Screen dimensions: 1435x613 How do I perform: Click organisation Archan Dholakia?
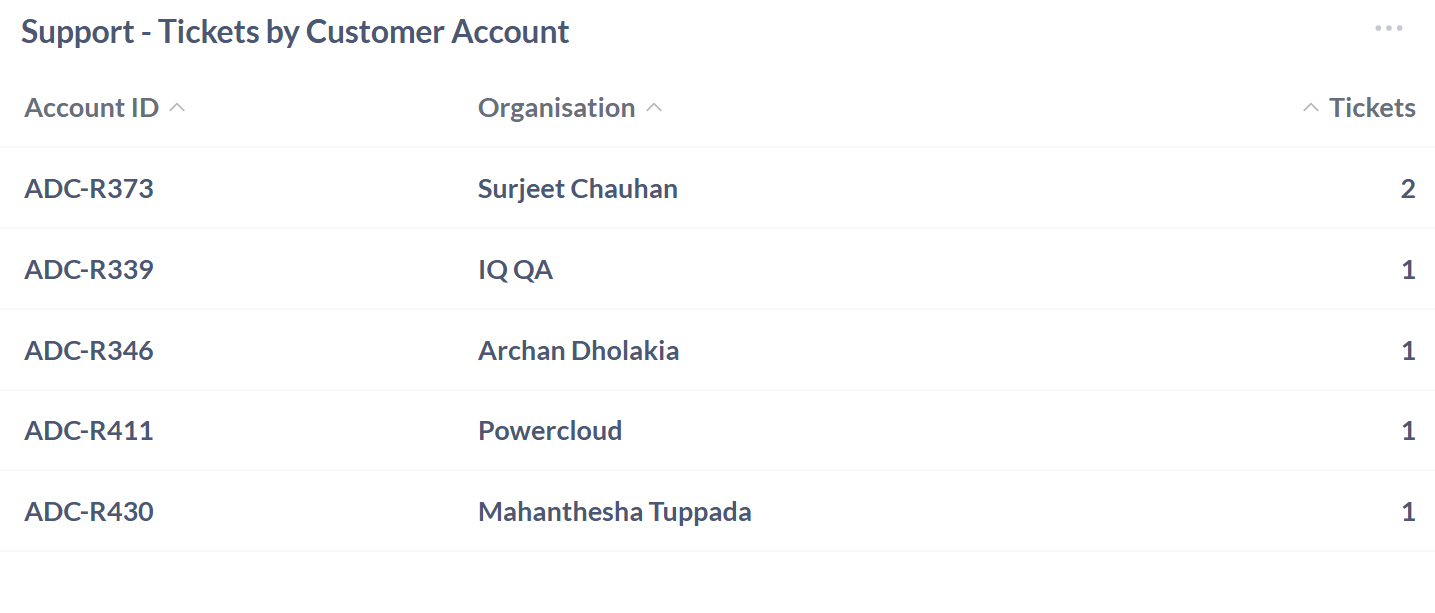pyautogui.click(x=578, y=351)
